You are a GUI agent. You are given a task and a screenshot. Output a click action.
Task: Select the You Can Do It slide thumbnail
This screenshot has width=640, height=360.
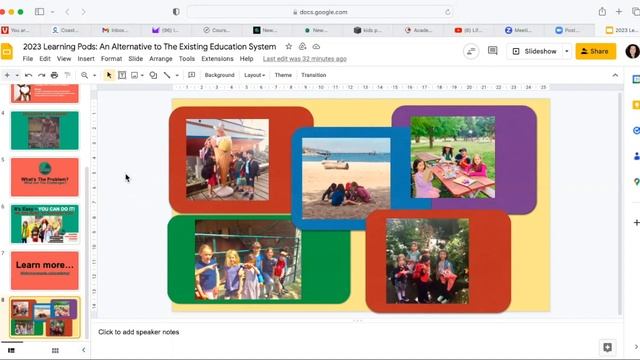click(44, 224)
